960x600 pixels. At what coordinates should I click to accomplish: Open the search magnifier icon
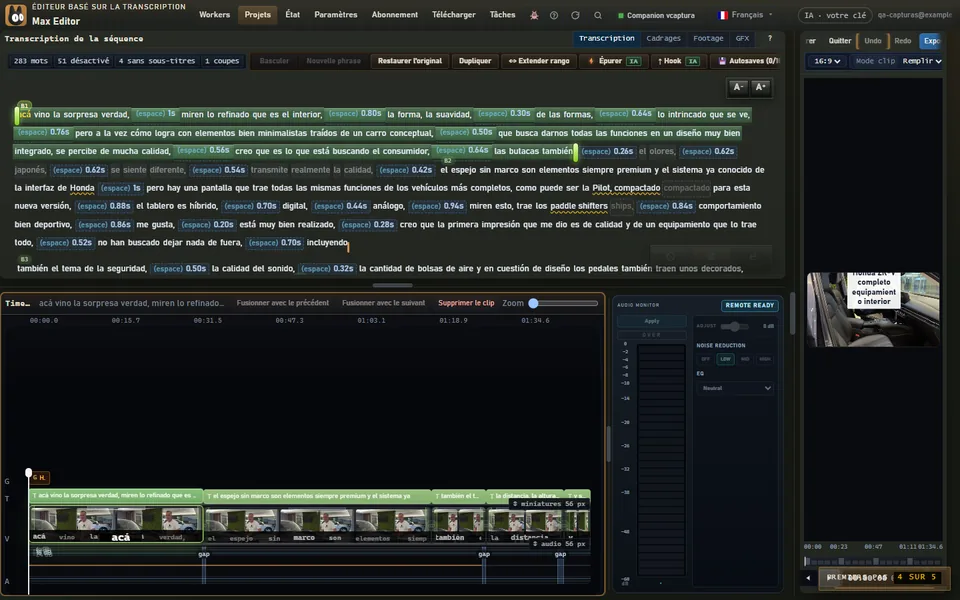598,15
